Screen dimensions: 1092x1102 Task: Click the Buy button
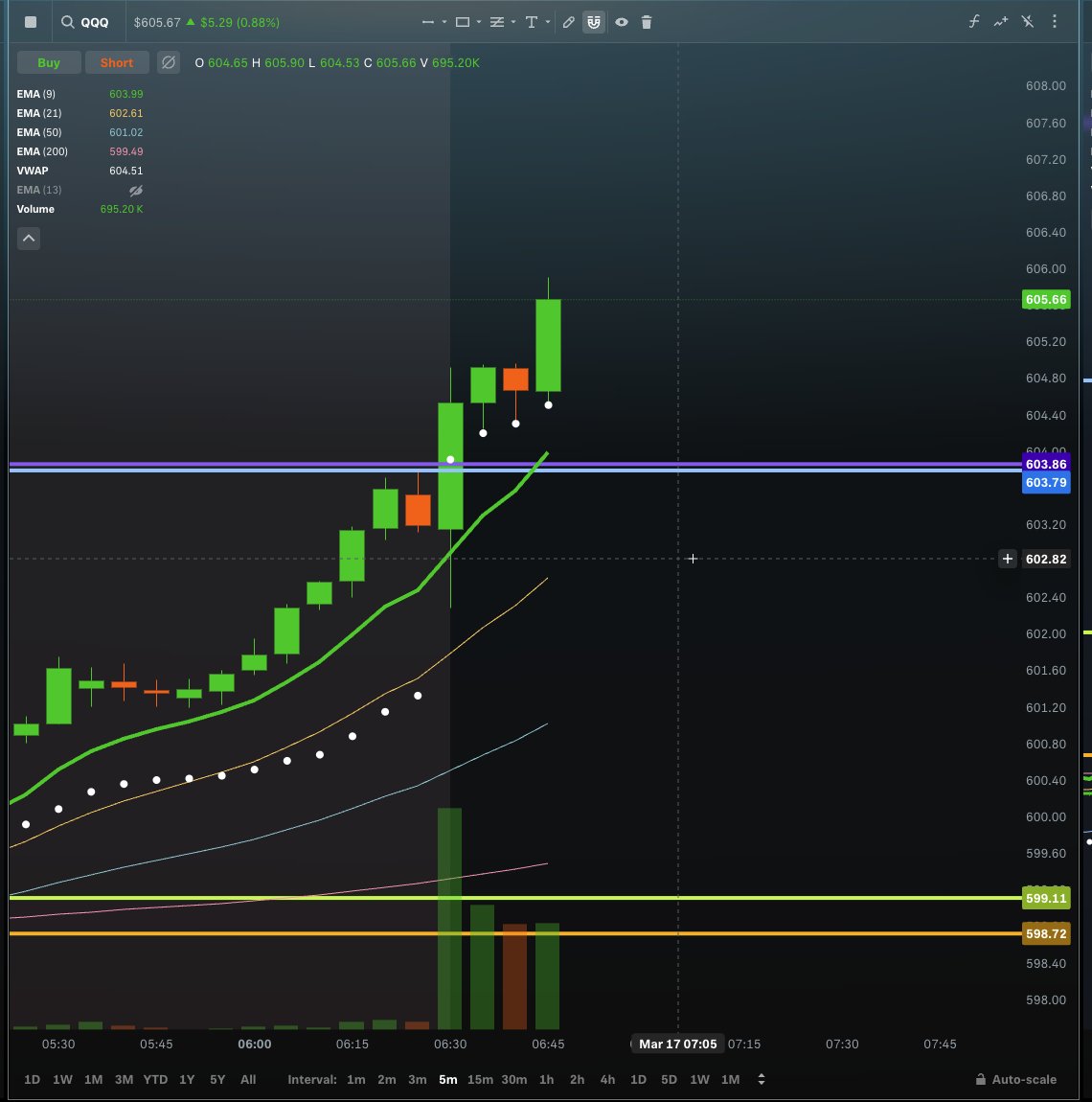point(49,62)
